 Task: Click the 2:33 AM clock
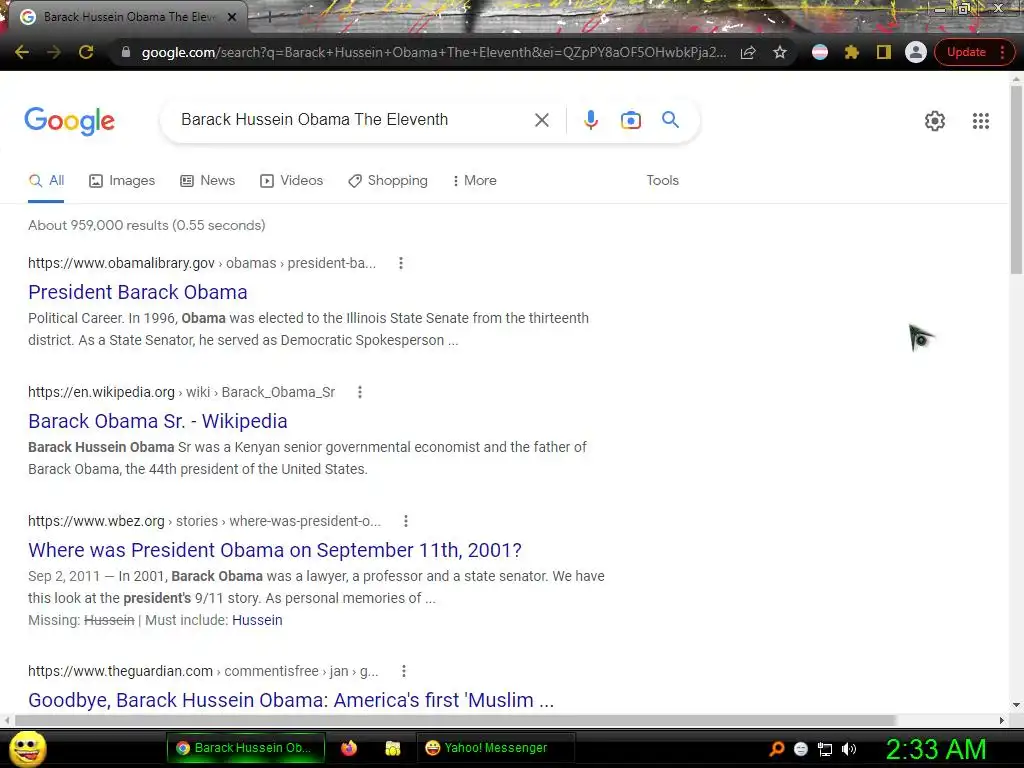[935, 749]
